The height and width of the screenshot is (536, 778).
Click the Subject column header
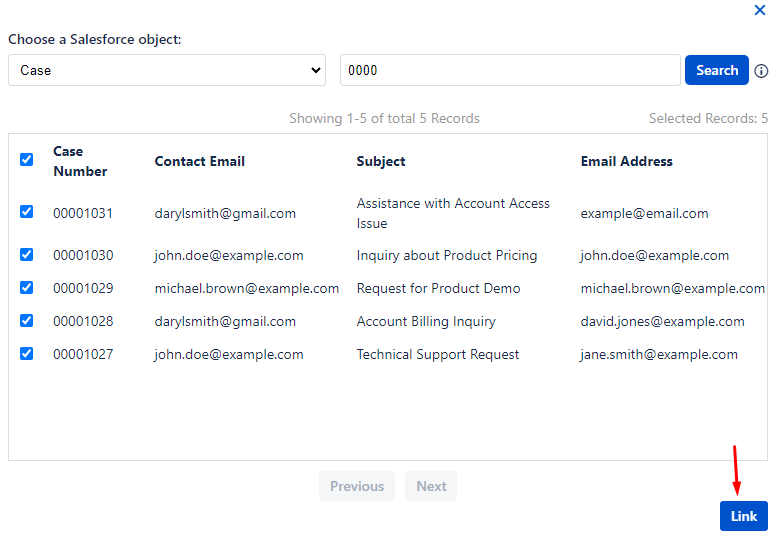click(x=381, y=161)
